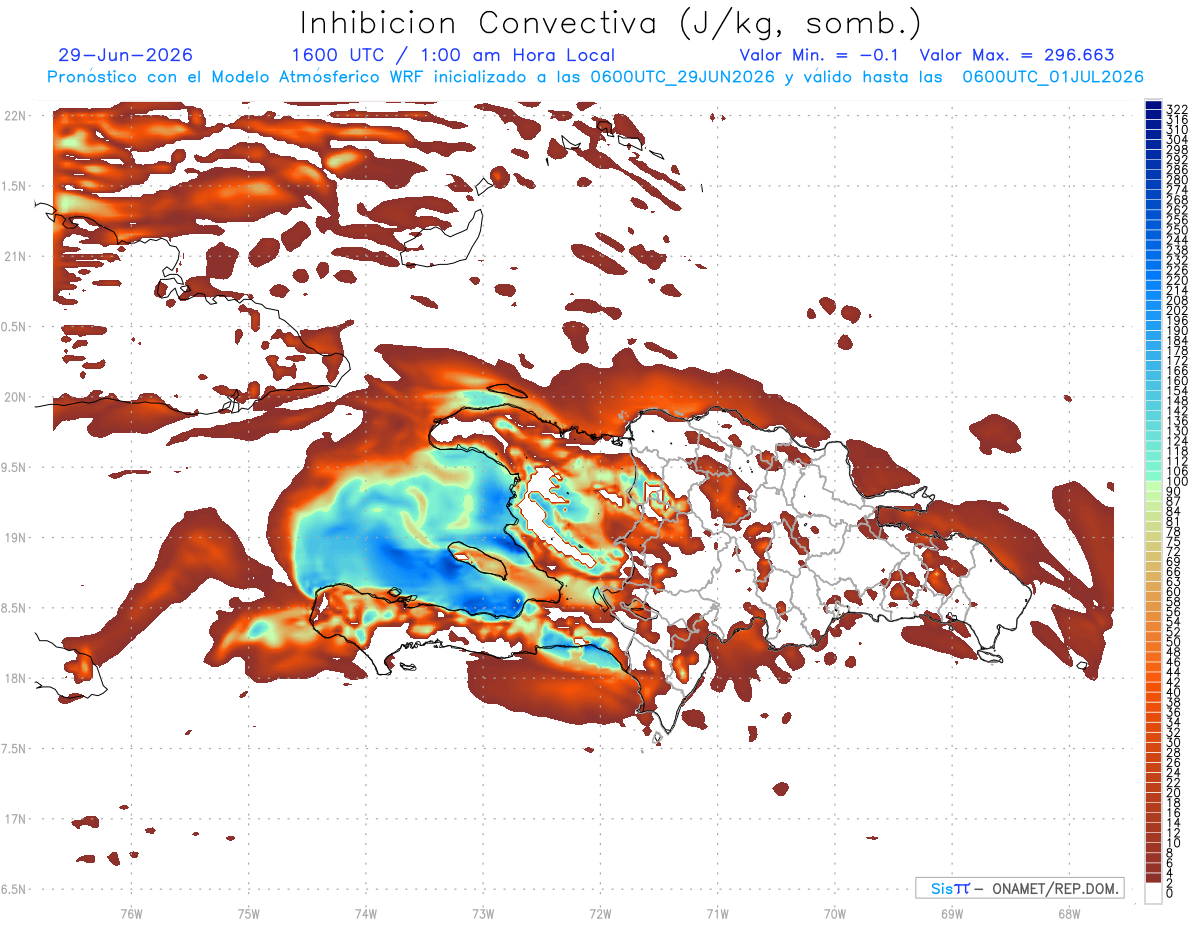Click the 18N latitude label

15,678
